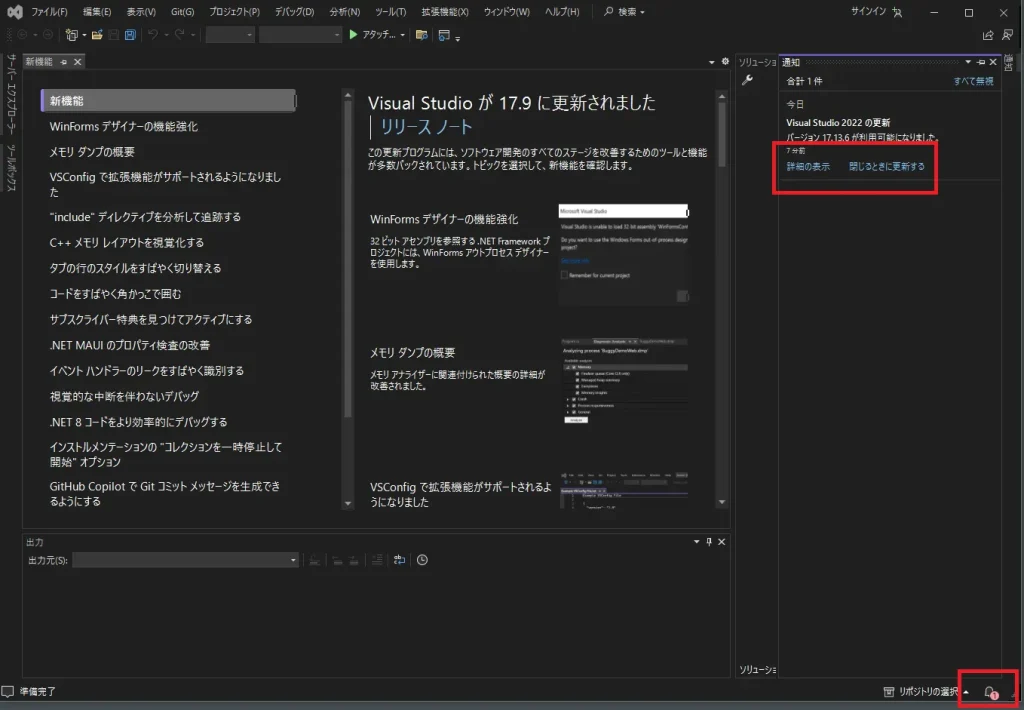Click the memory dump screenshot thumbnail
Viewport: 1024px width, 710px height.
[x=624, y=382]
